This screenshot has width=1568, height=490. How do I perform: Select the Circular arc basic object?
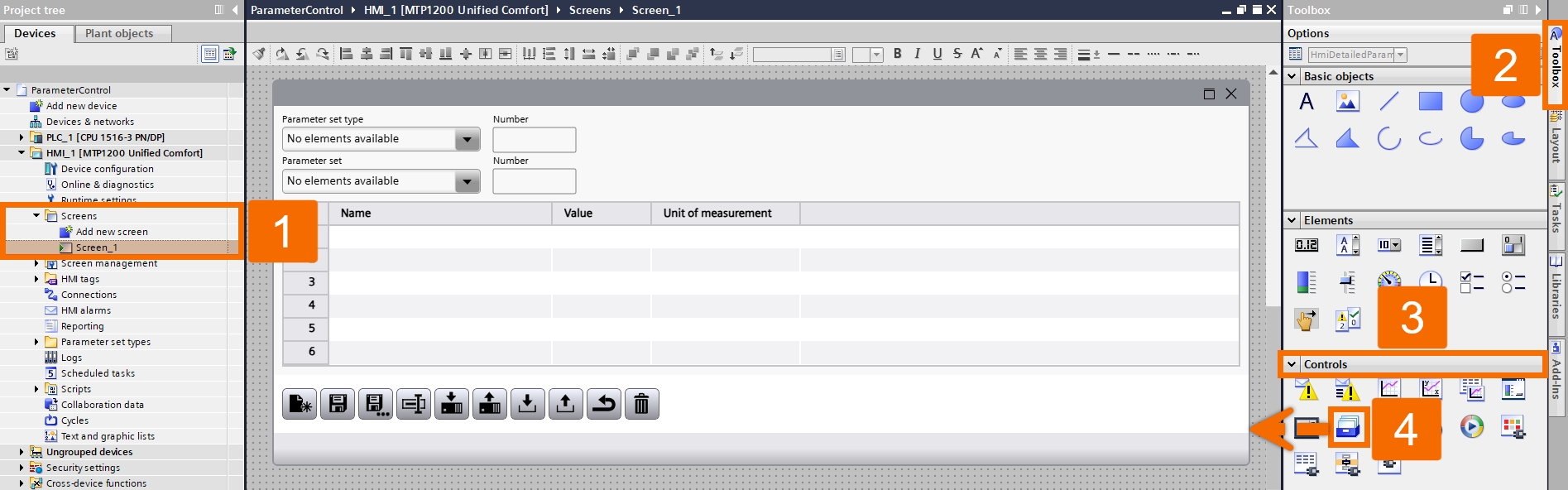[1389, 138]
